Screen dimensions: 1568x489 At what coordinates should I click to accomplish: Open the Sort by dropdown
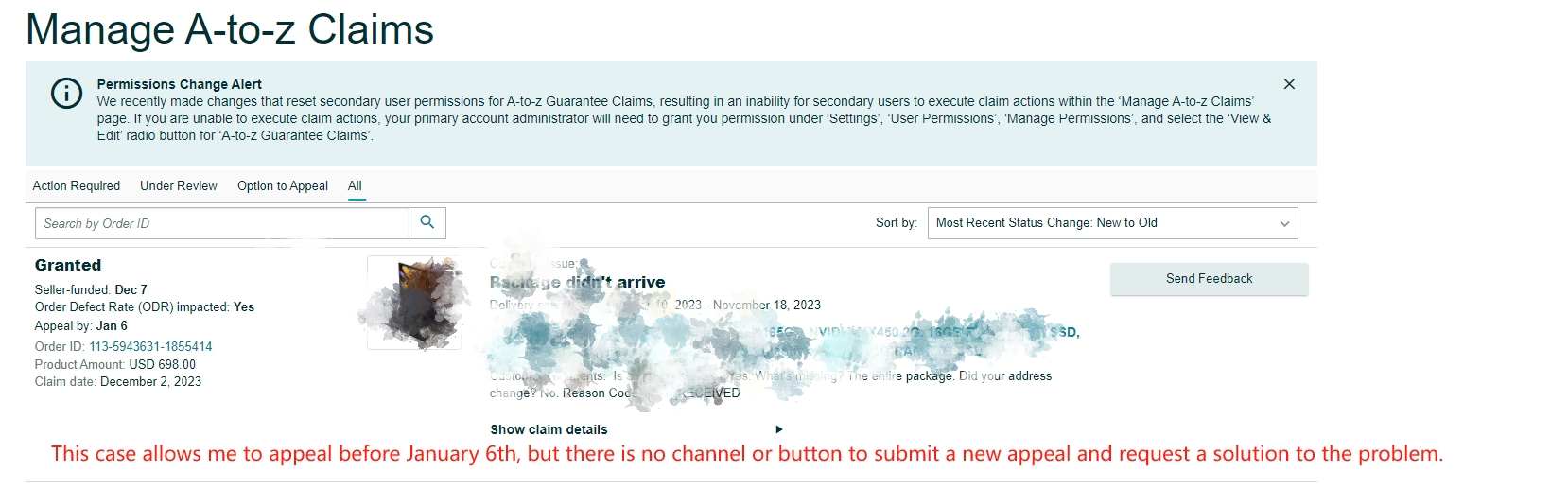(x=1112, y=223)
